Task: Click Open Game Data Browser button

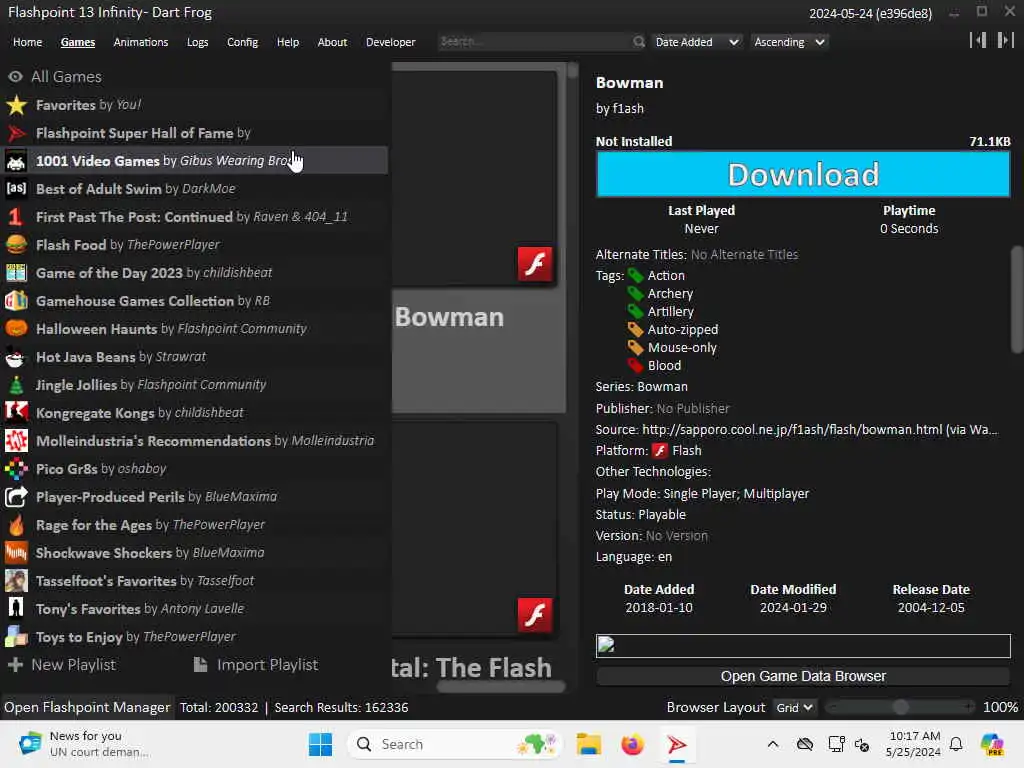Action: click(803, 676)
